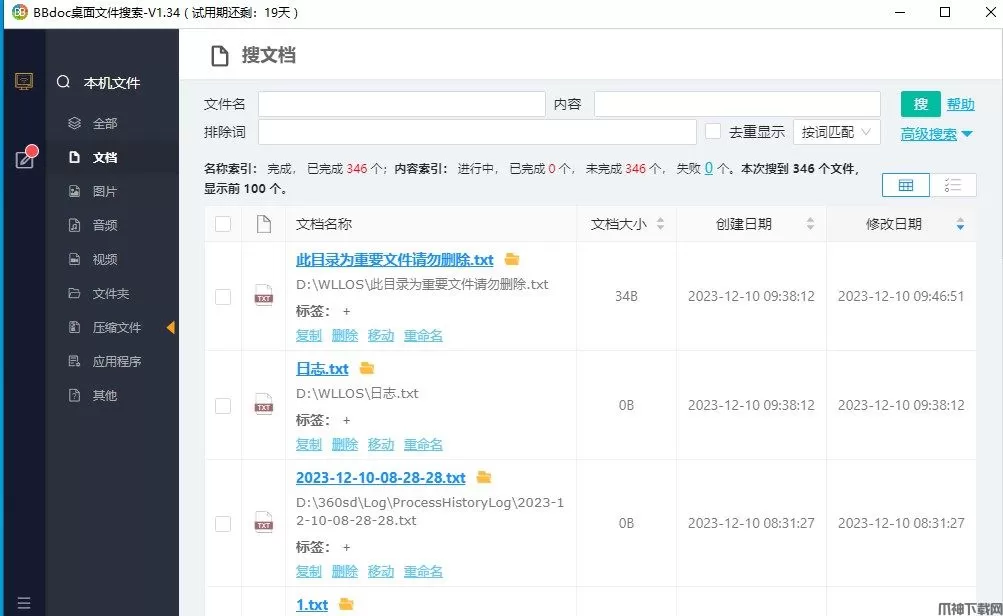Image resolution: width=1003 pixels, height=616 pixels.
Task: Click 复制 for 此目录为重要文件请勿删除.txt
Action: (309, 335)
